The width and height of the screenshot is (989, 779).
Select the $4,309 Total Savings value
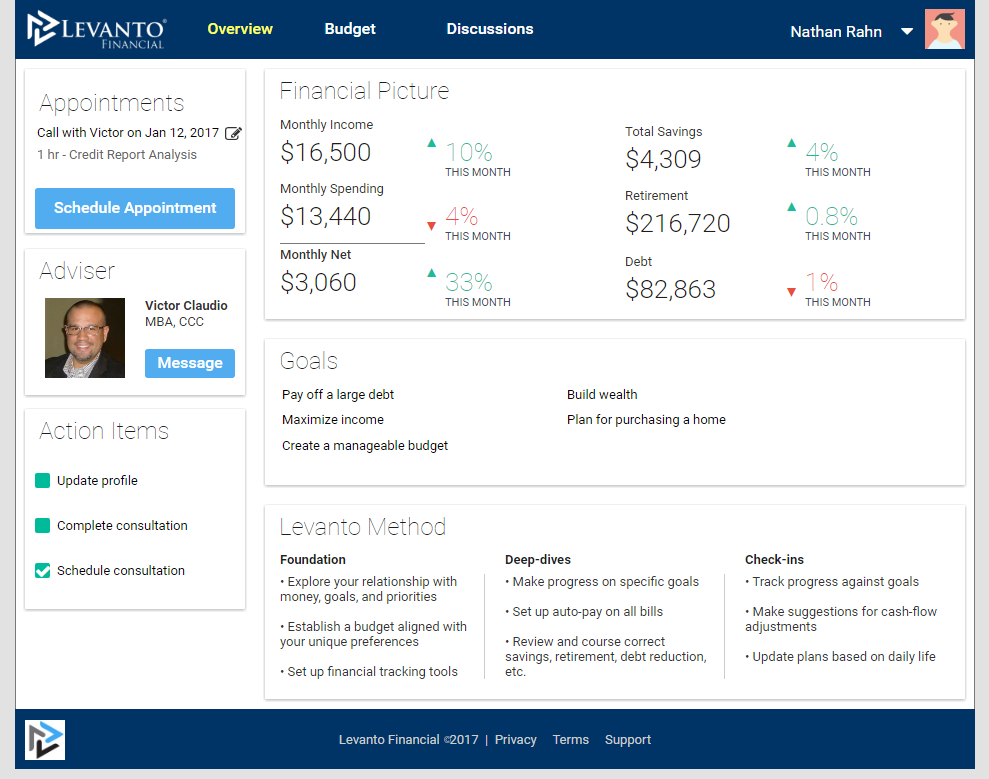click(663, 159)
